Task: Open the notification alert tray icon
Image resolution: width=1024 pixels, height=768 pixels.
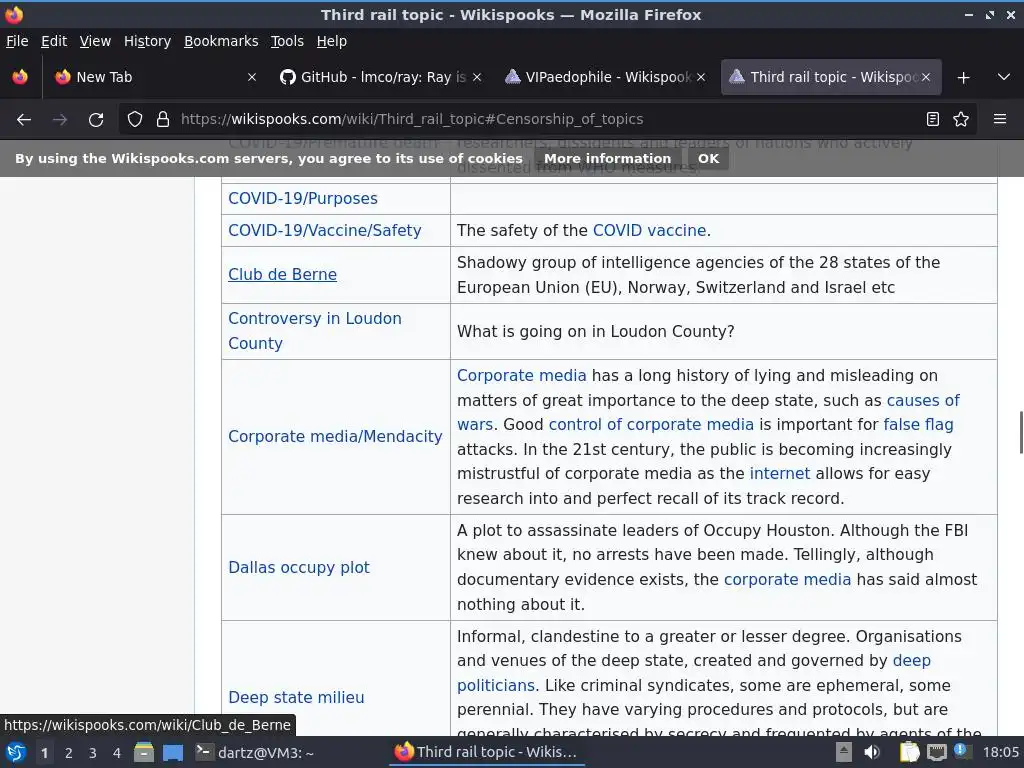Action: click(961, 751)
